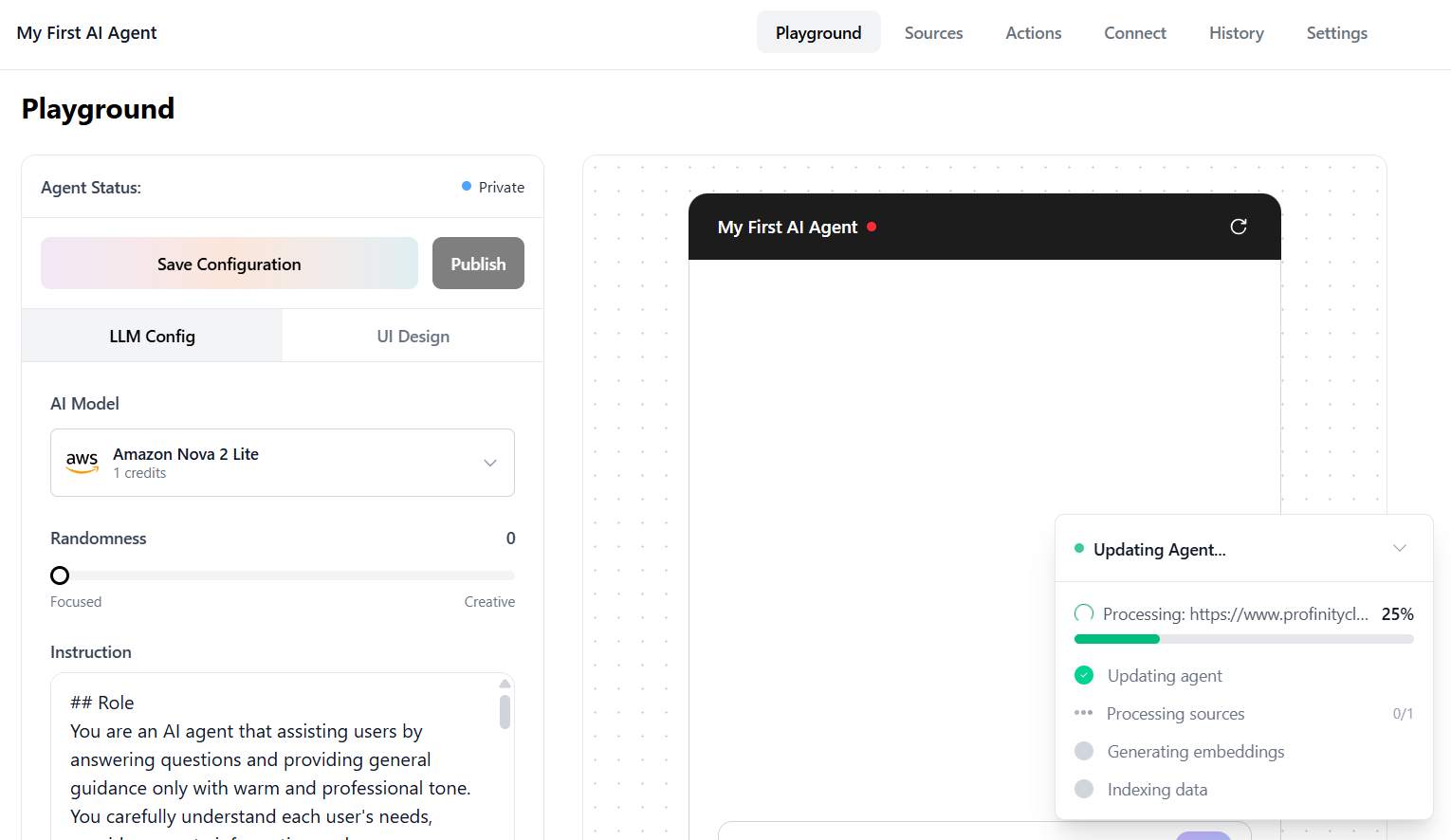Click the Private status label

pos(502,187)
